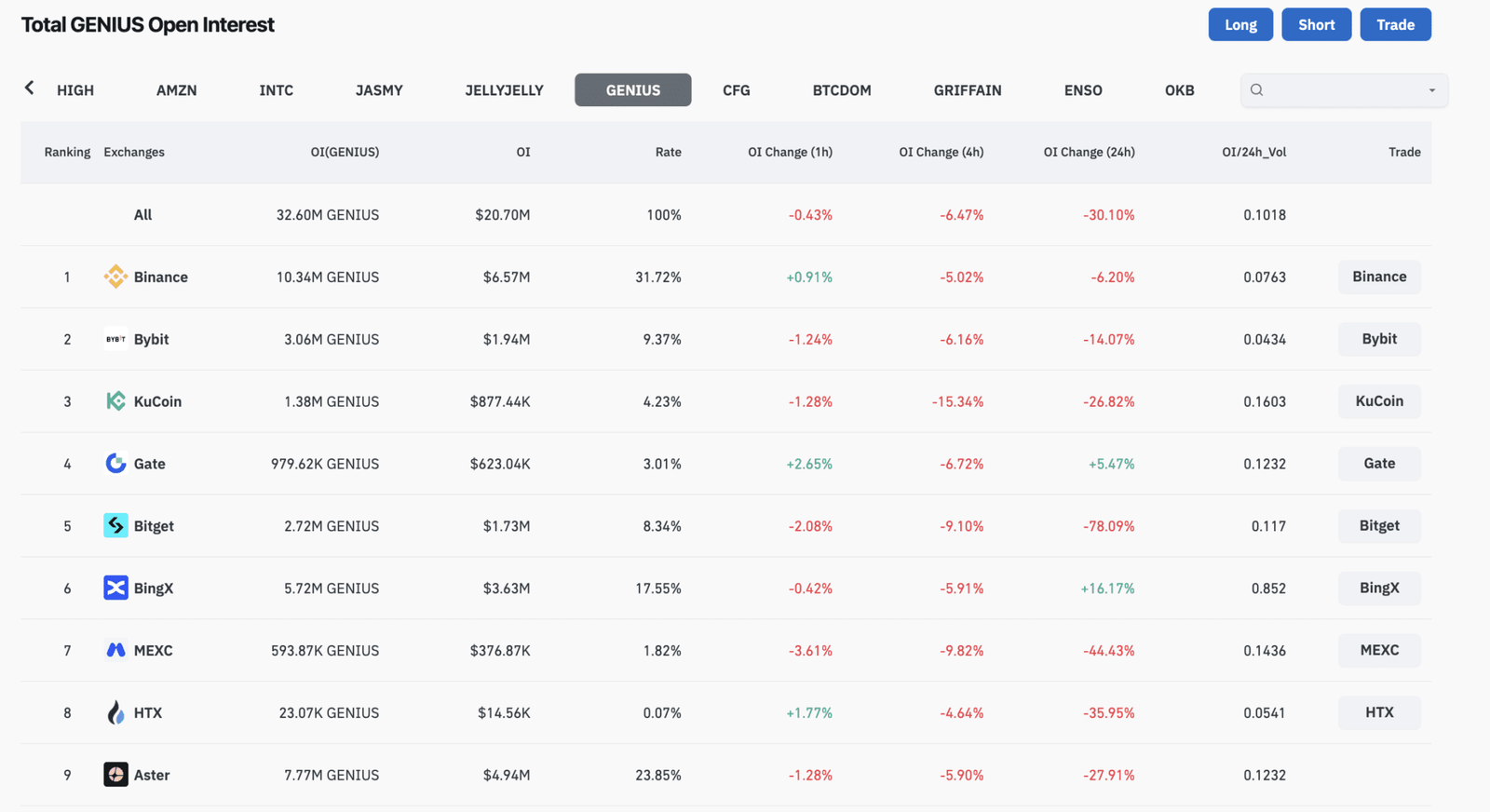Screen dimensions: 1490x812
Task: Click the Aster logo icon
Action: 115,775
